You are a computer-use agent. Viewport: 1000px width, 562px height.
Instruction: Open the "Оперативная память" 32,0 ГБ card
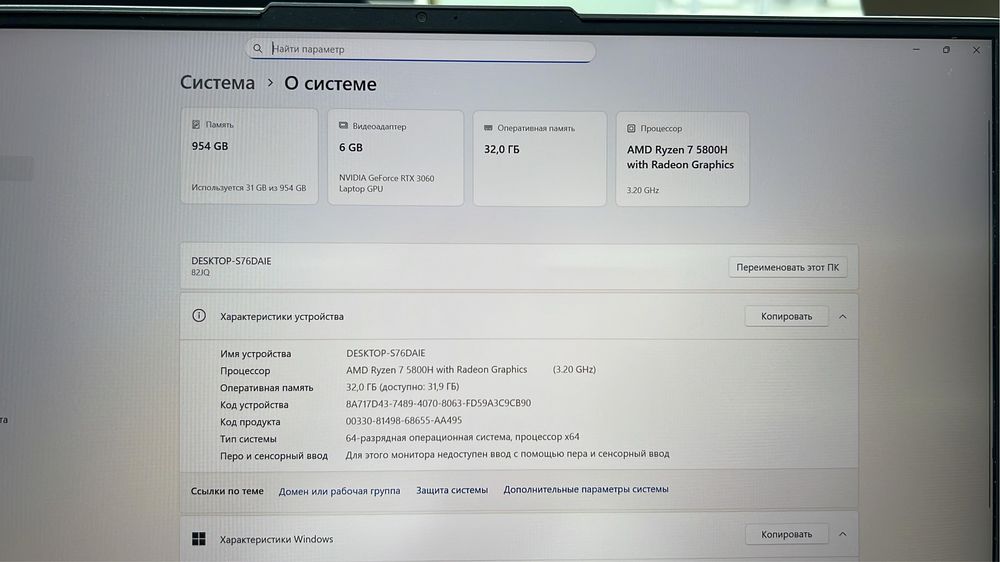click(540, 159)
